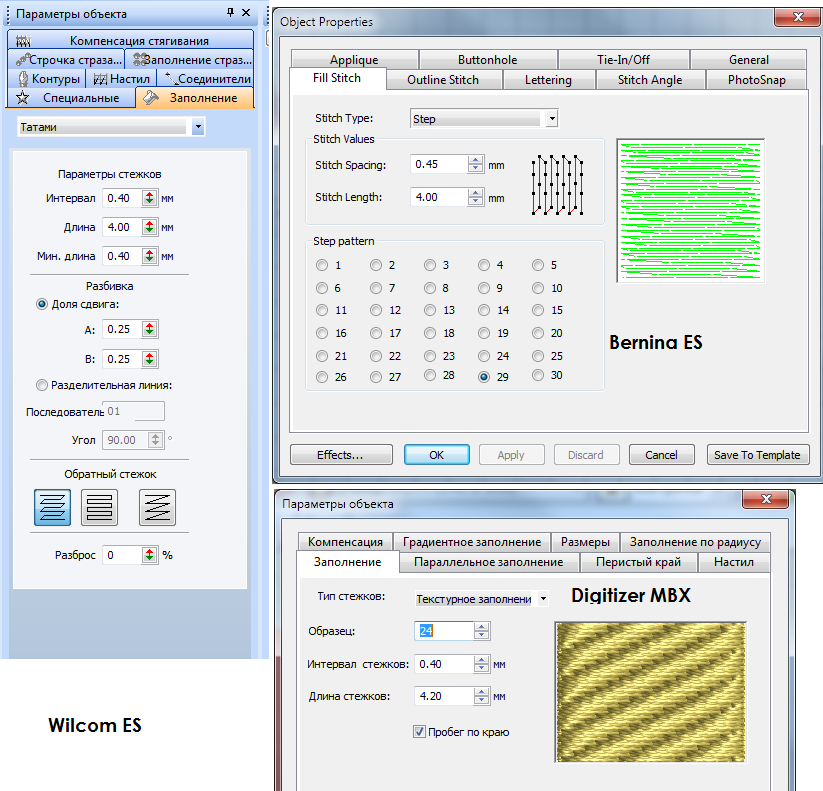Open the Настил underlay tab
Image resolution: width=823 pixels, height=791 pixels.
pos(122,78)
